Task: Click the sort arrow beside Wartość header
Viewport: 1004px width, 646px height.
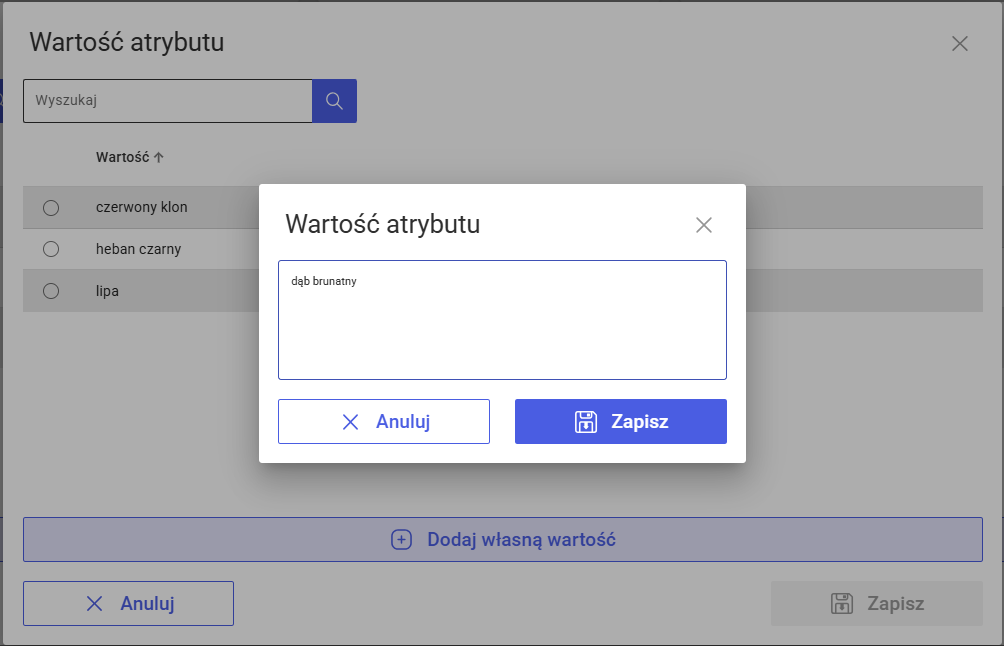Action: click(x=159, y=157)
